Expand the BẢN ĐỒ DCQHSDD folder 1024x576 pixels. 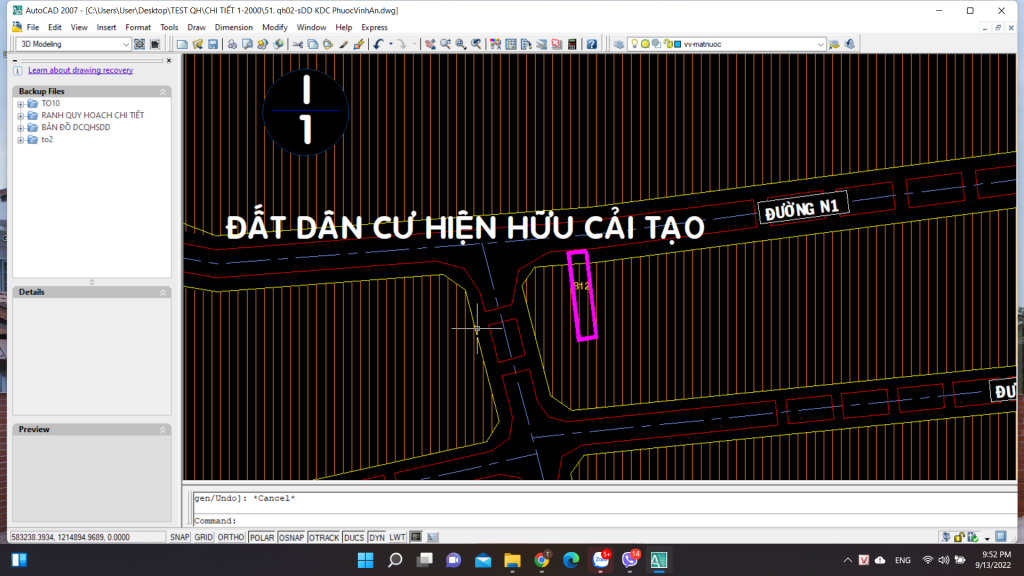point(21,128)
